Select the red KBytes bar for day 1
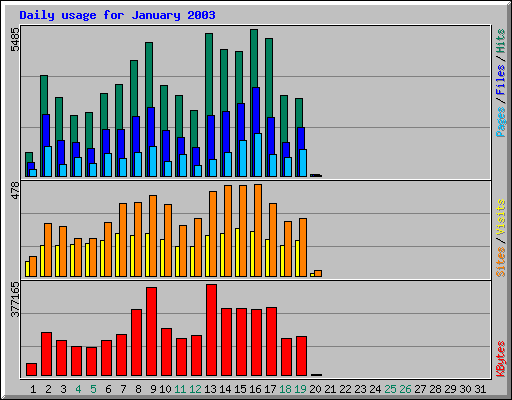Screen dimensions: 512x400 (x=31, y=370)
